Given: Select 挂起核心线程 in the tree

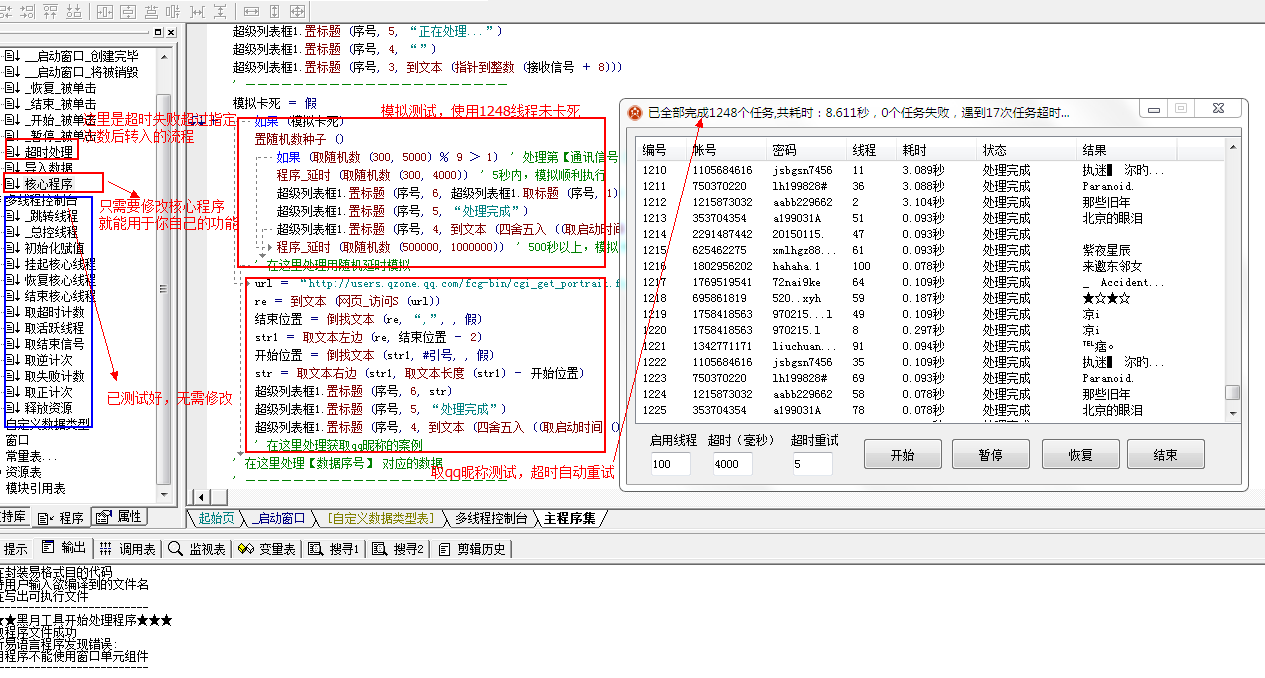Looking at the screenshot, I should click(x=60, y=264).
